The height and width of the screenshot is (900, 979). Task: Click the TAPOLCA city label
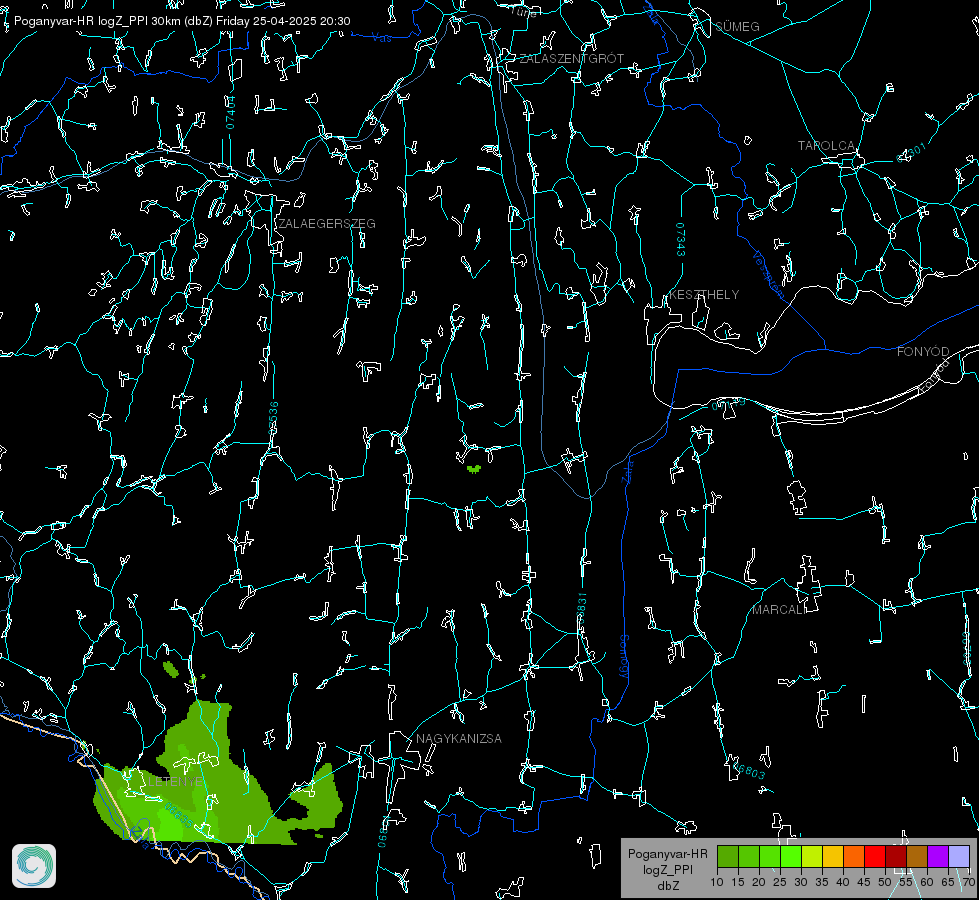coord(826,146)
